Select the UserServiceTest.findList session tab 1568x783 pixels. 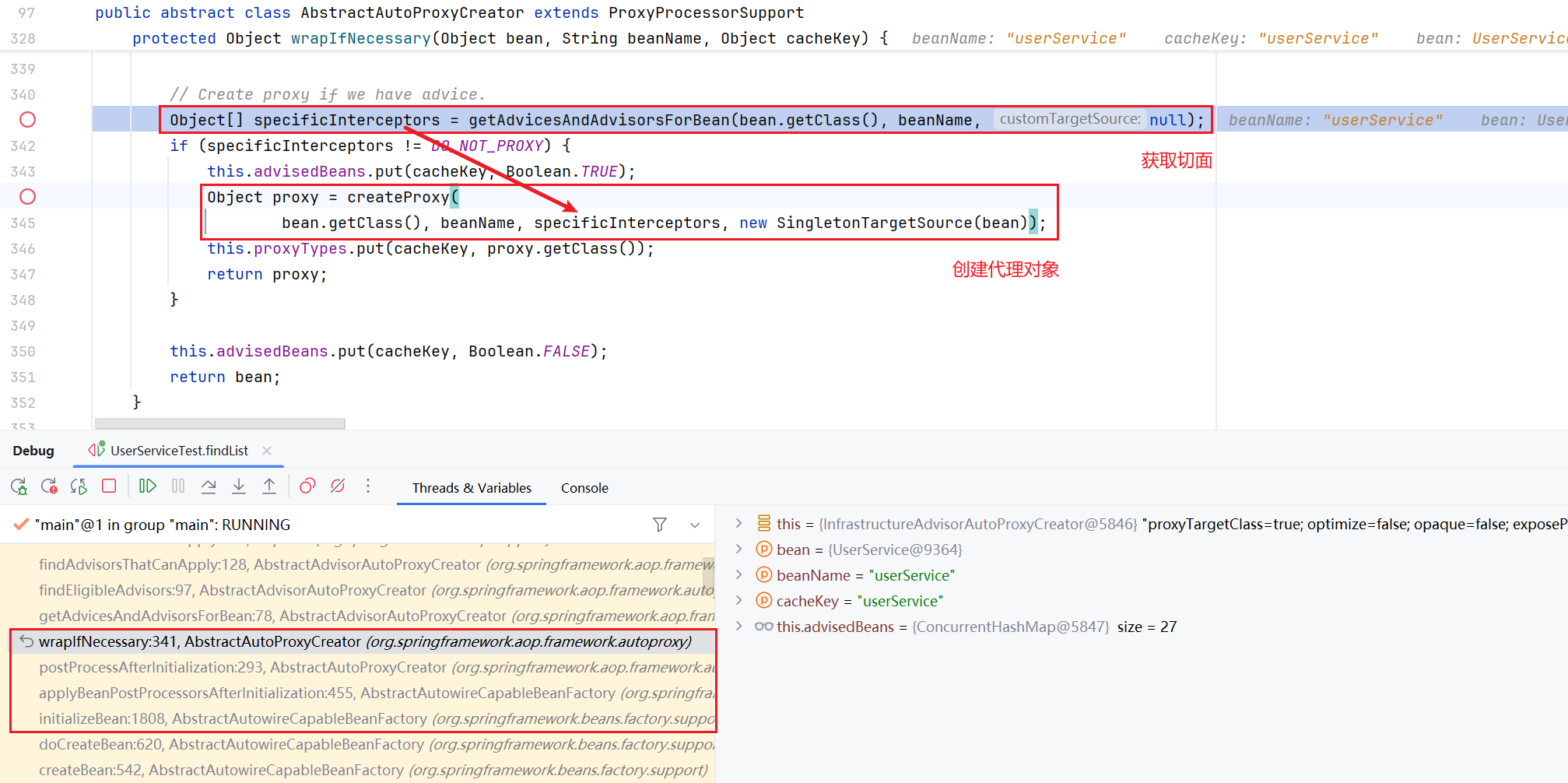click(178, 451)
